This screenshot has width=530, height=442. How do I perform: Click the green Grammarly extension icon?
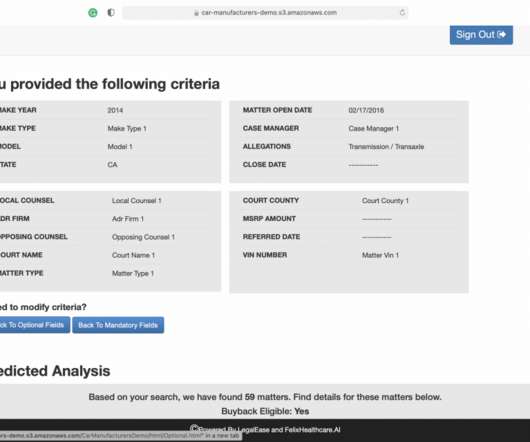click(x=93, y=13)
